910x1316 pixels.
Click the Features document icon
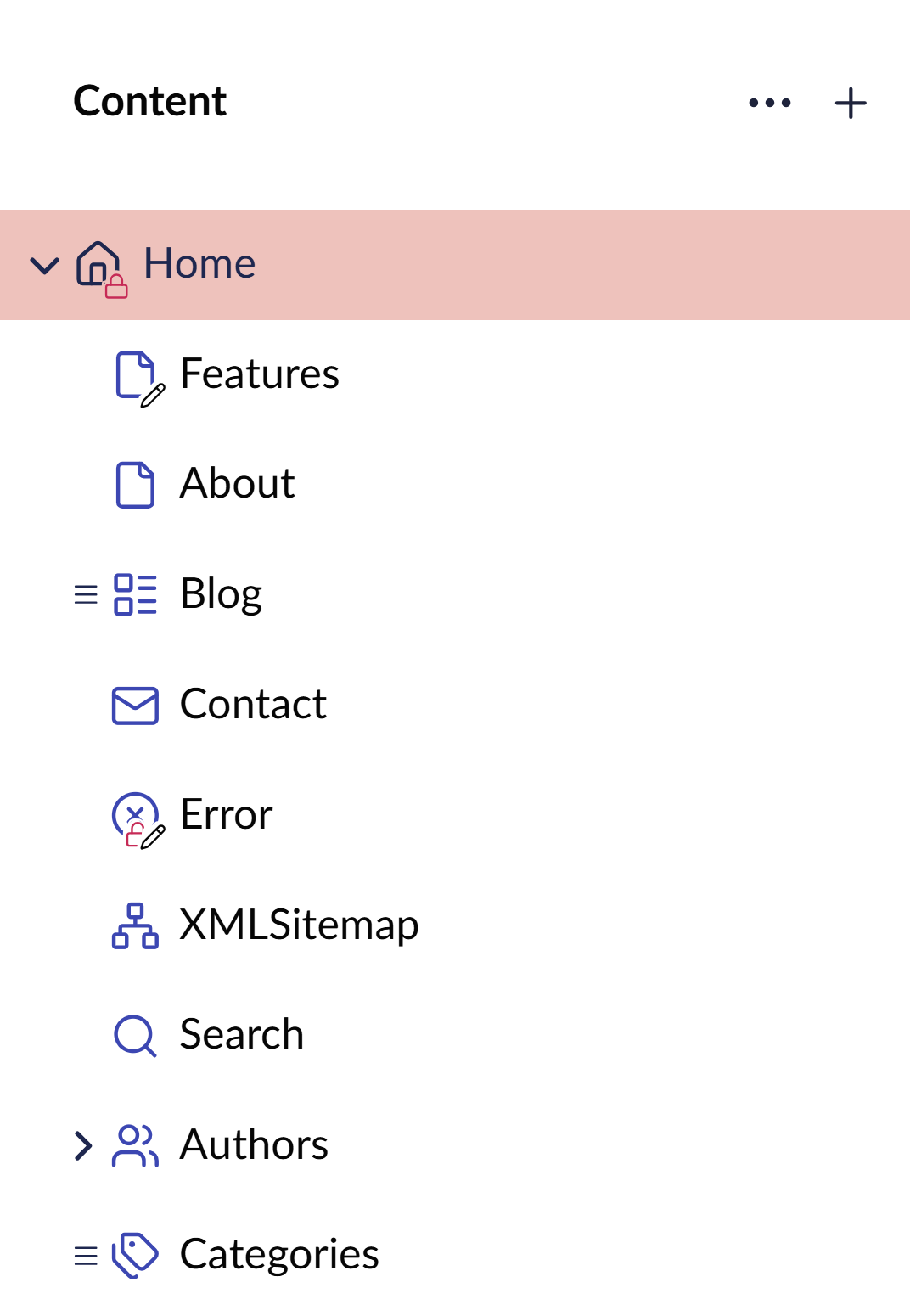tap(135, 374)
